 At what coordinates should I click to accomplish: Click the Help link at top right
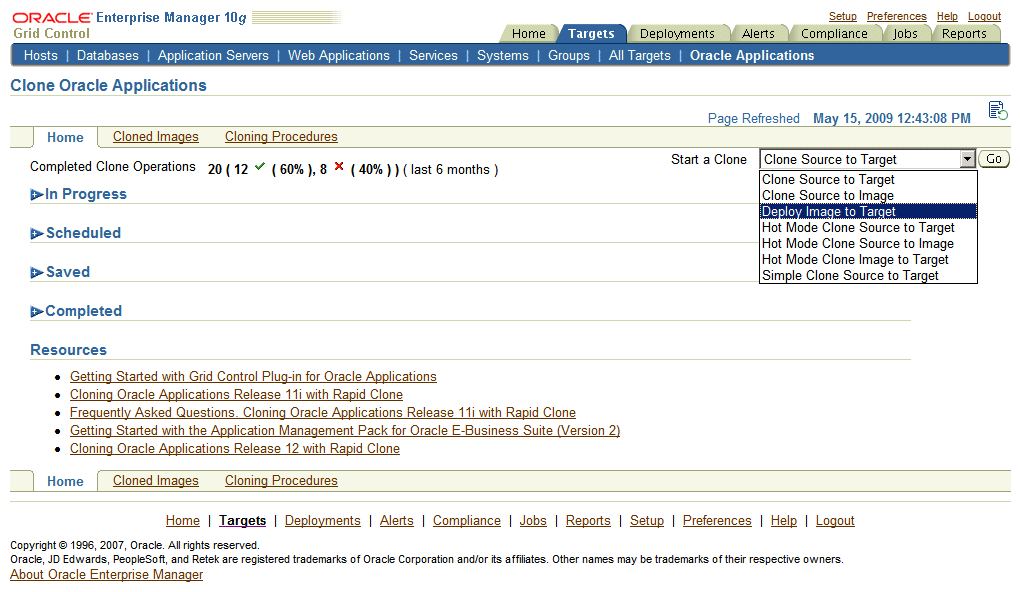pyautogui.click(x=947, y=16)
